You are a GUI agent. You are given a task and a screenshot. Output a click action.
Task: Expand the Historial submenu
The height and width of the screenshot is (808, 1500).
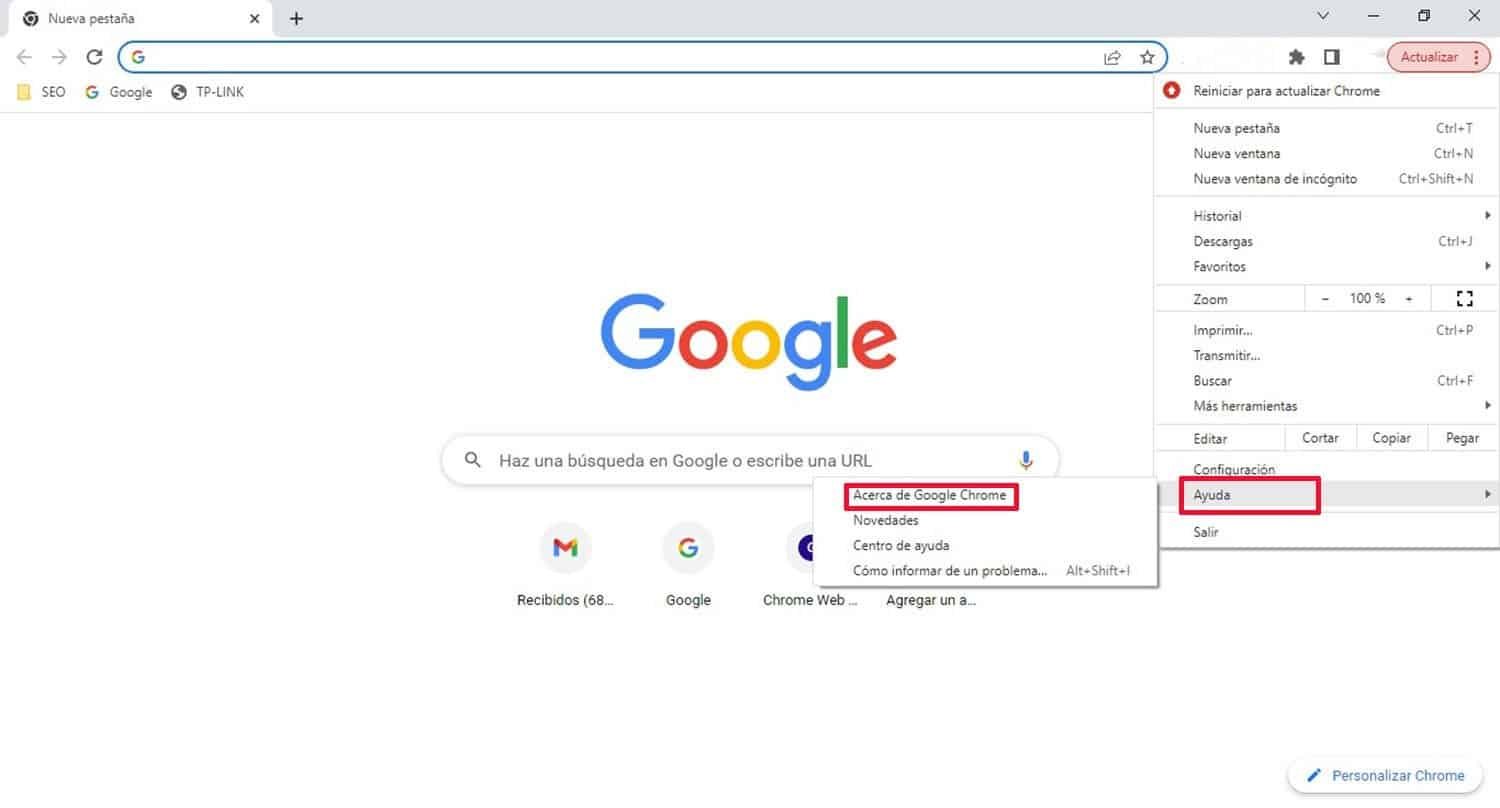point(1326,216)
